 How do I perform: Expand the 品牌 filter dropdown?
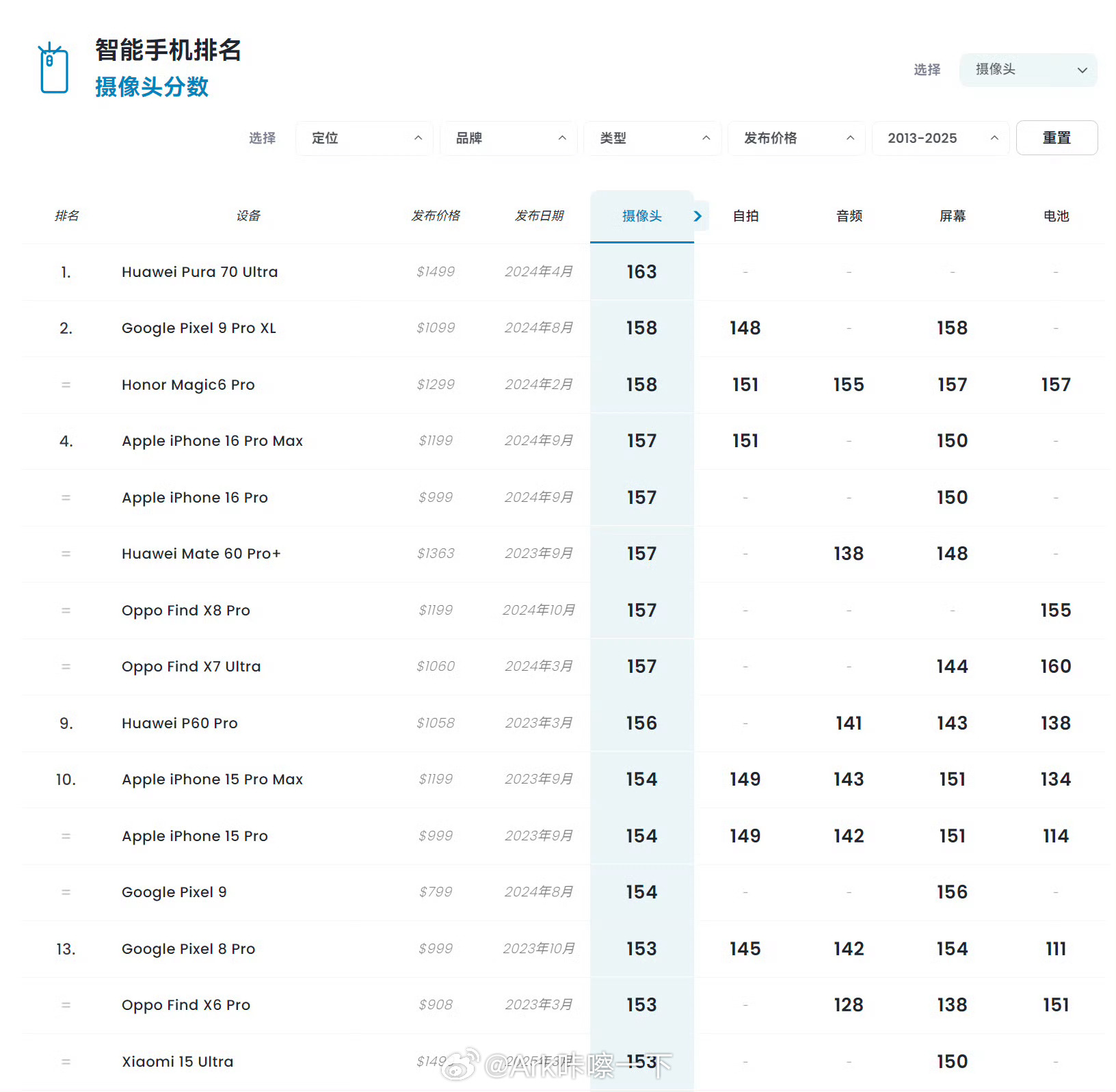pos(509,138)
